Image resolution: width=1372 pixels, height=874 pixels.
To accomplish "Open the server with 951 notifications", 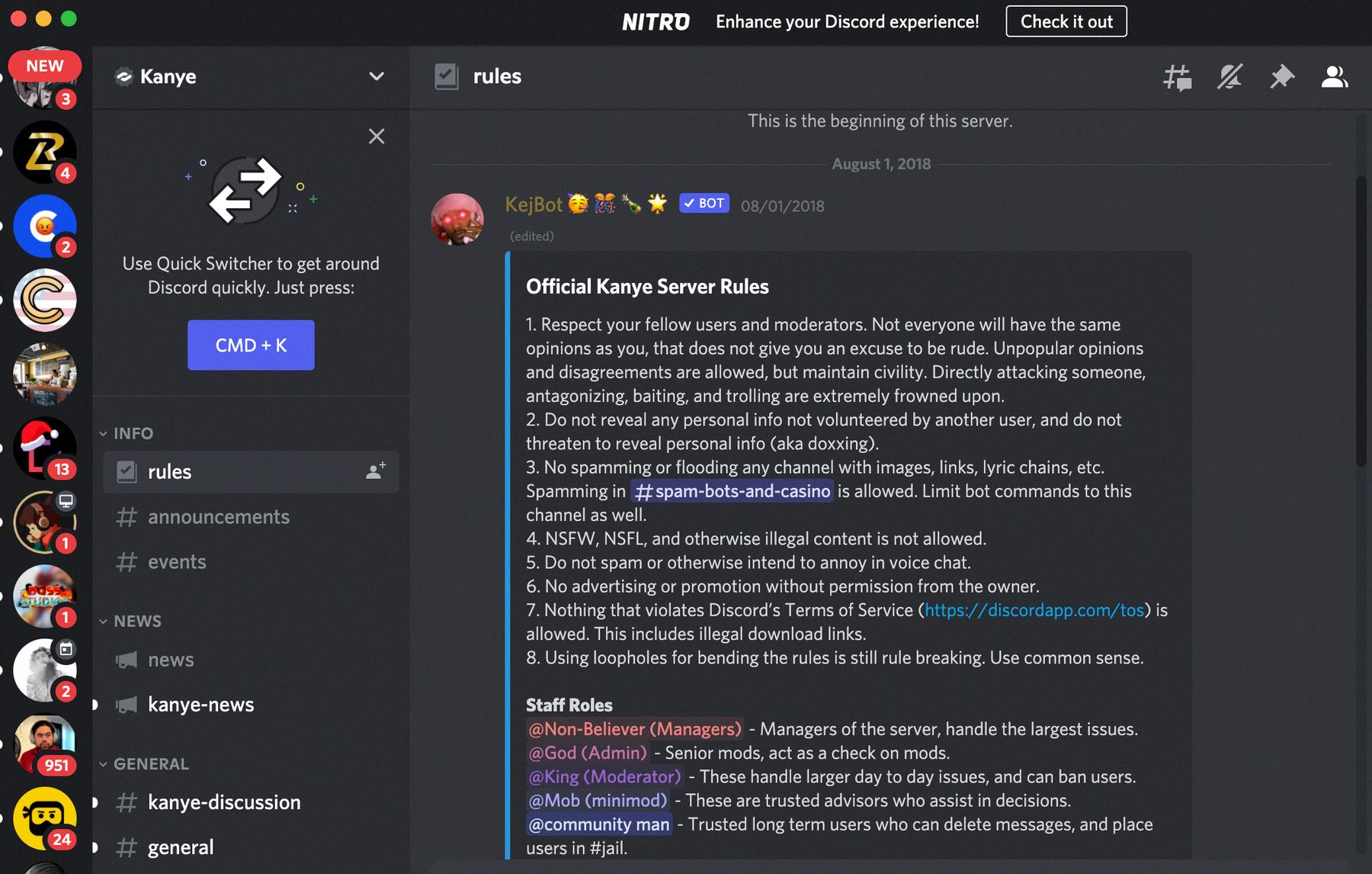I will point(45,744).
